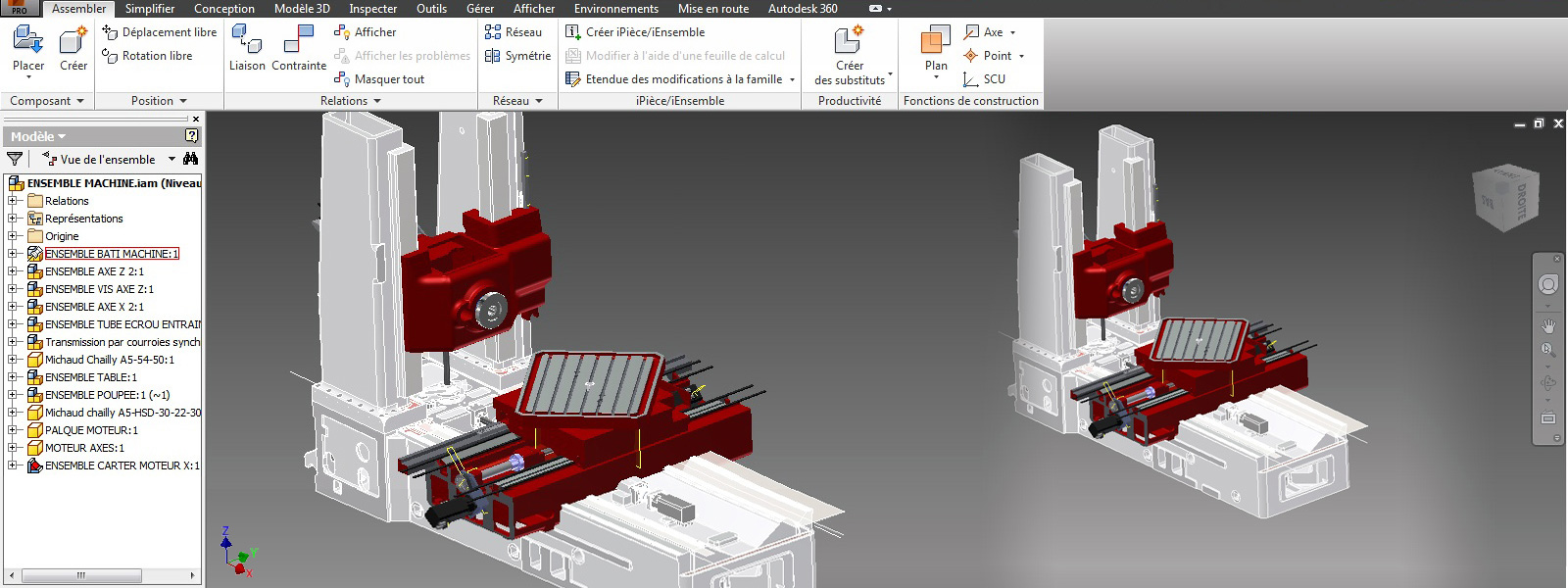Expand the Représentations node
This screenshot has height=588, width=1568.
[13, 219]
